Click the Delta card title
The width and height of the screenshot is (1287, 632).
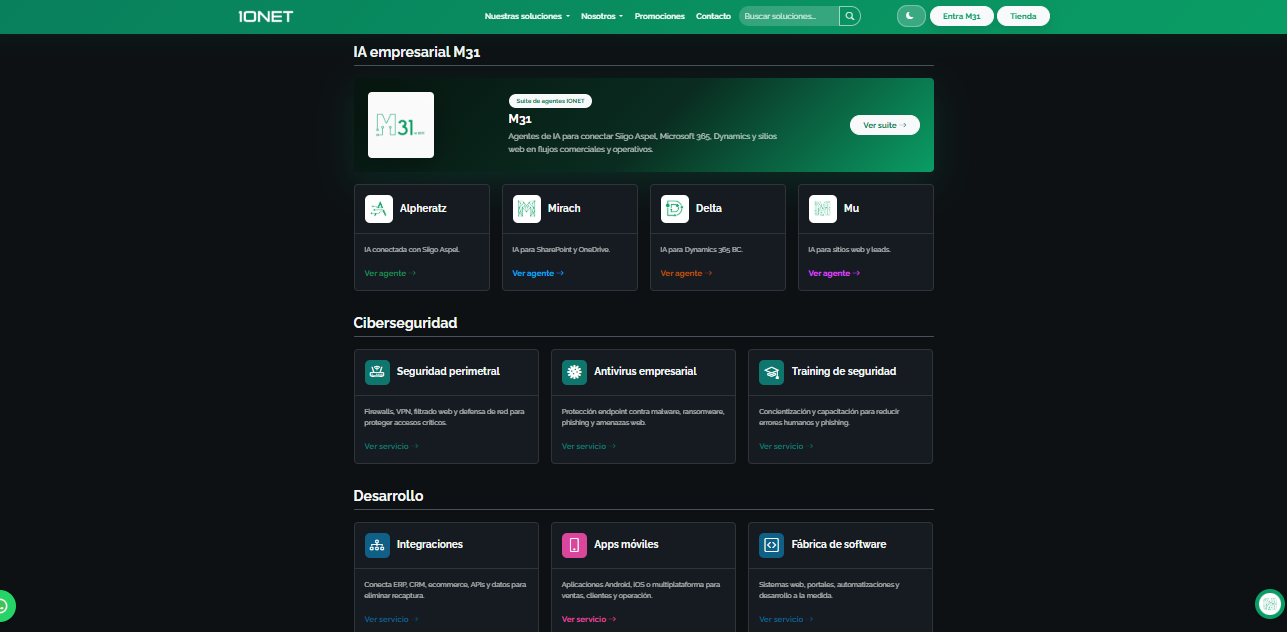click(x=709, y=209)
